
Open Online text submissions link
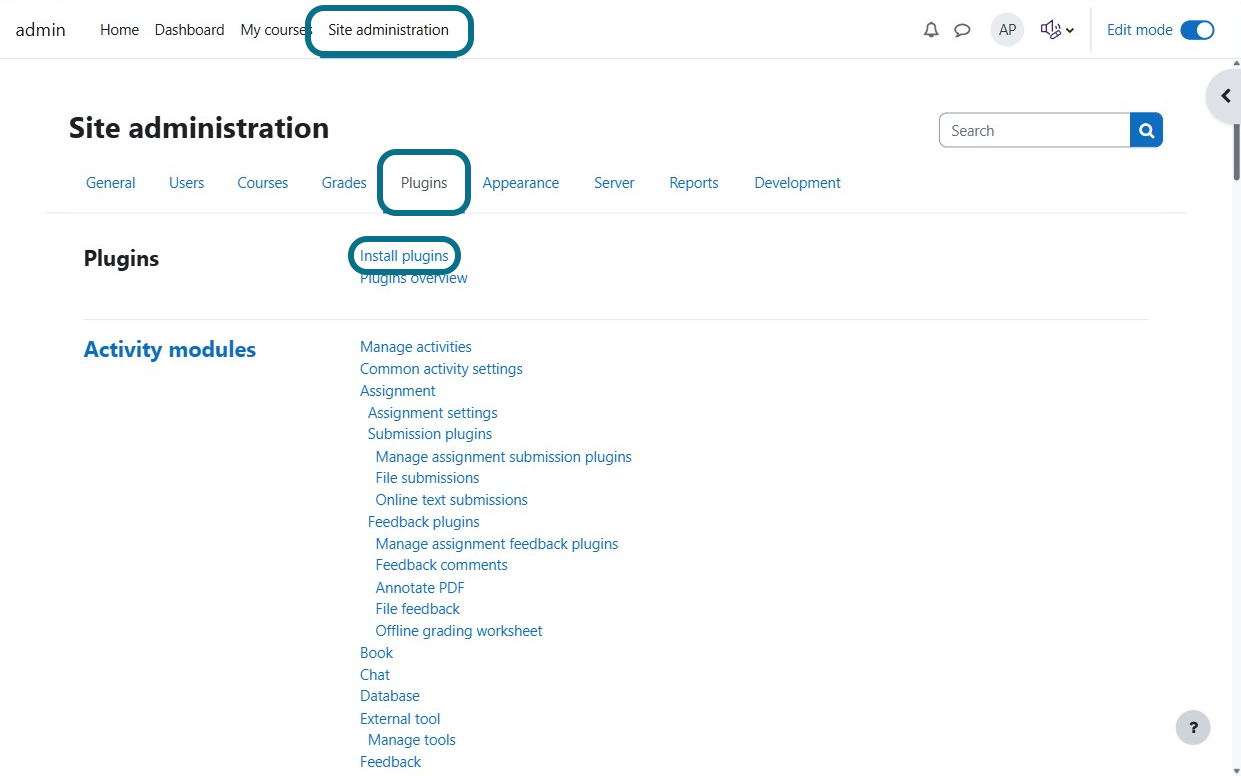tap(451, 500)
